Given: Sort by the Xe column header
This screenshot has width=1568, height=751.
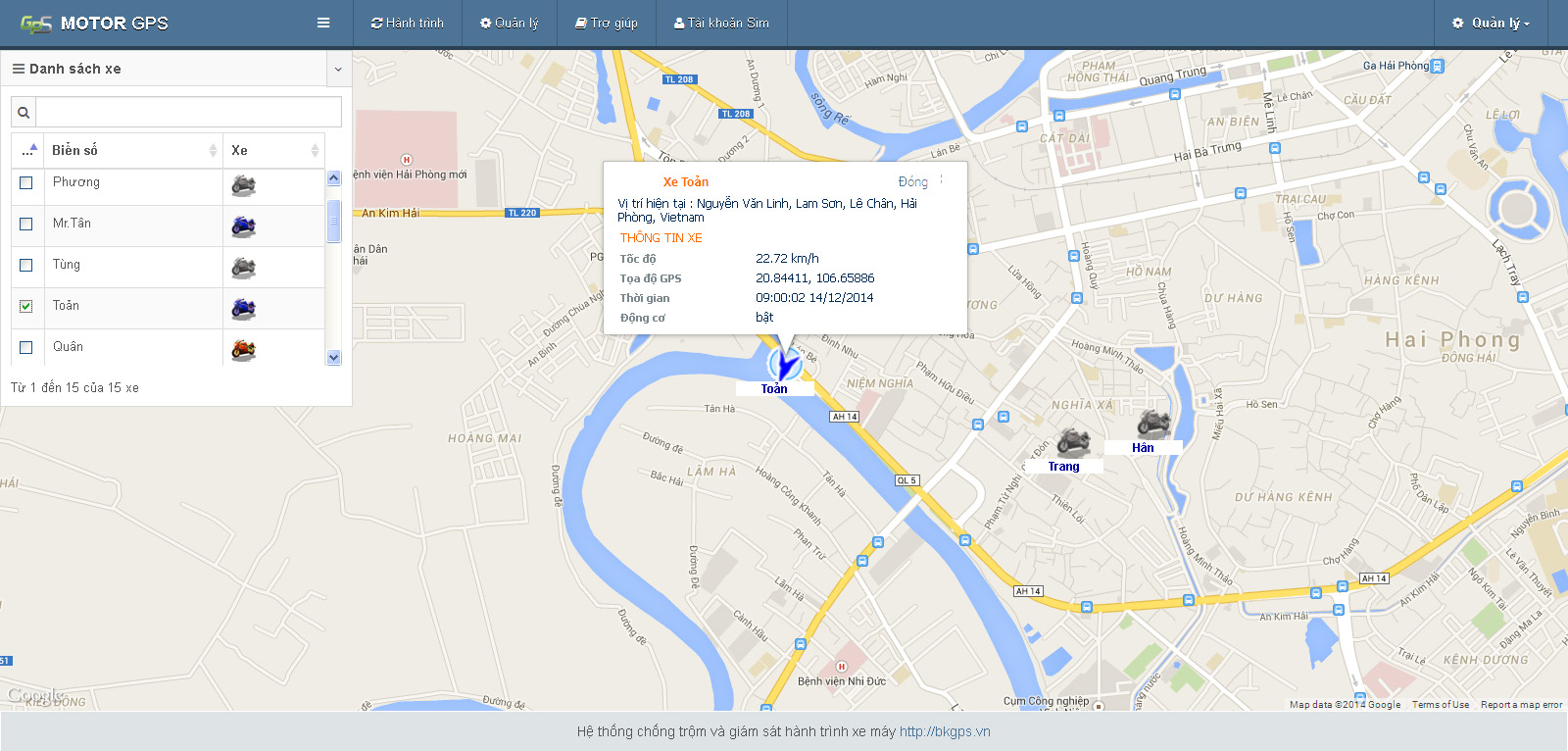Looking at the screenshot, I should (273, 150).
